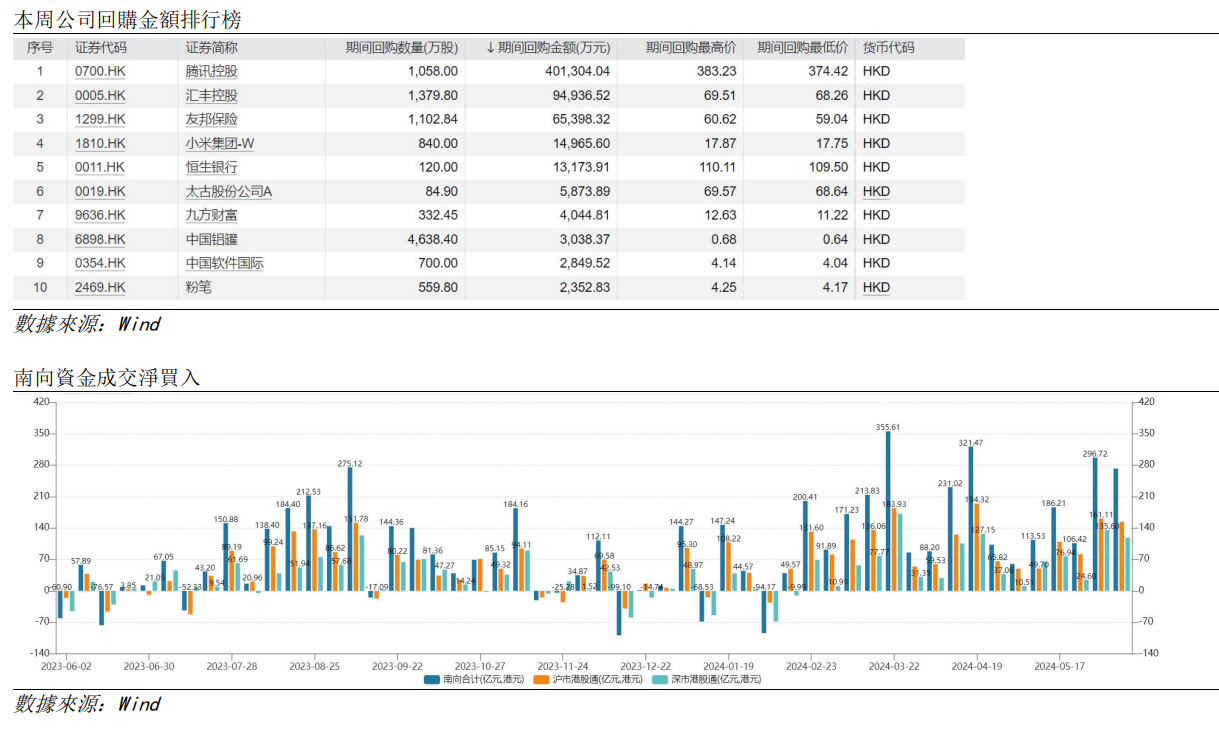The width and height of the screenshot is (1219, 729).
Task: Select the 296.72 bar value label
Action: click(x=1095, y=453)
